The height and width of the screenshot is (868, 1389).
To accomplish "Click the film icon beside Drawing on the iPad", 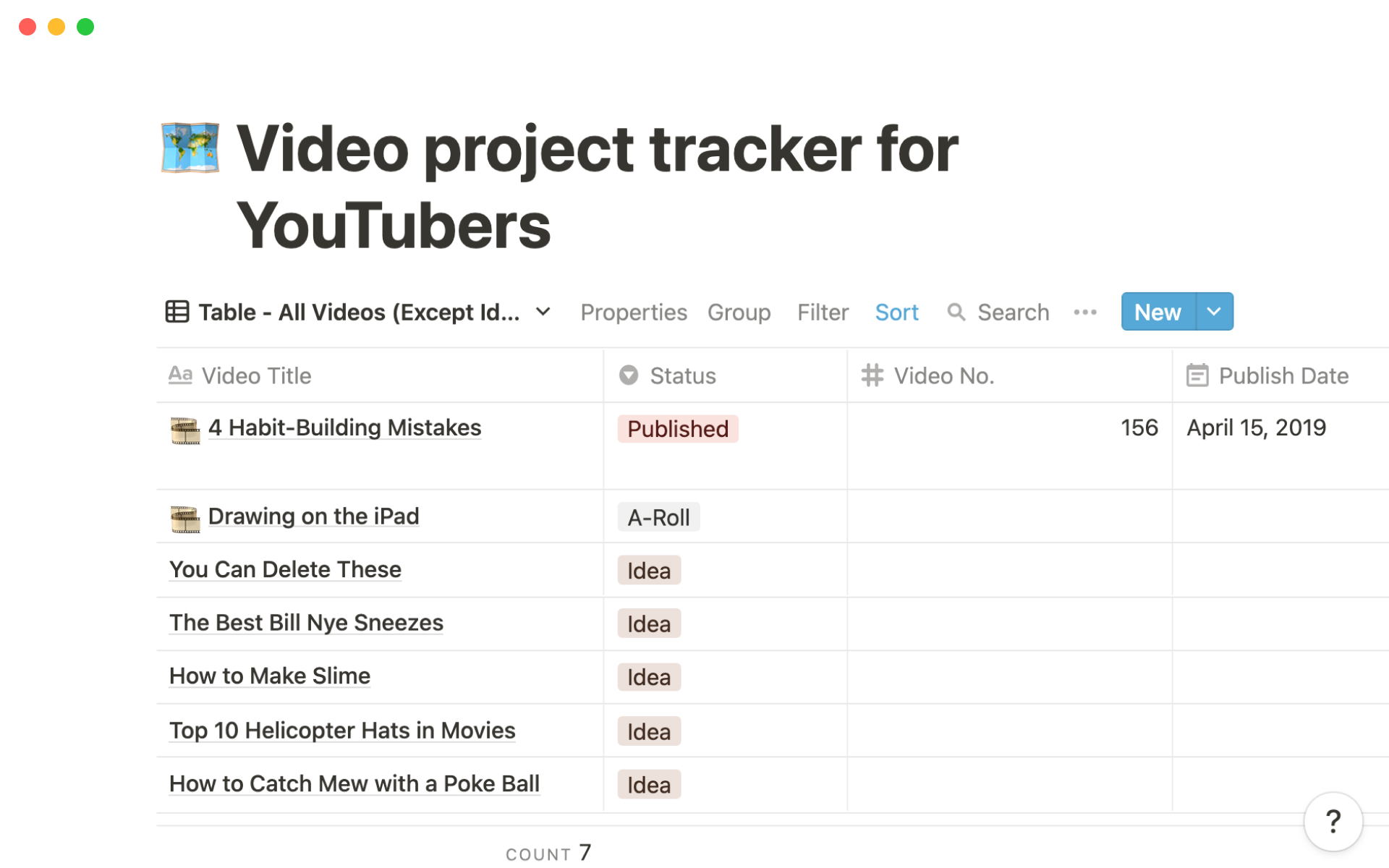I will click(x=185, y=519).
